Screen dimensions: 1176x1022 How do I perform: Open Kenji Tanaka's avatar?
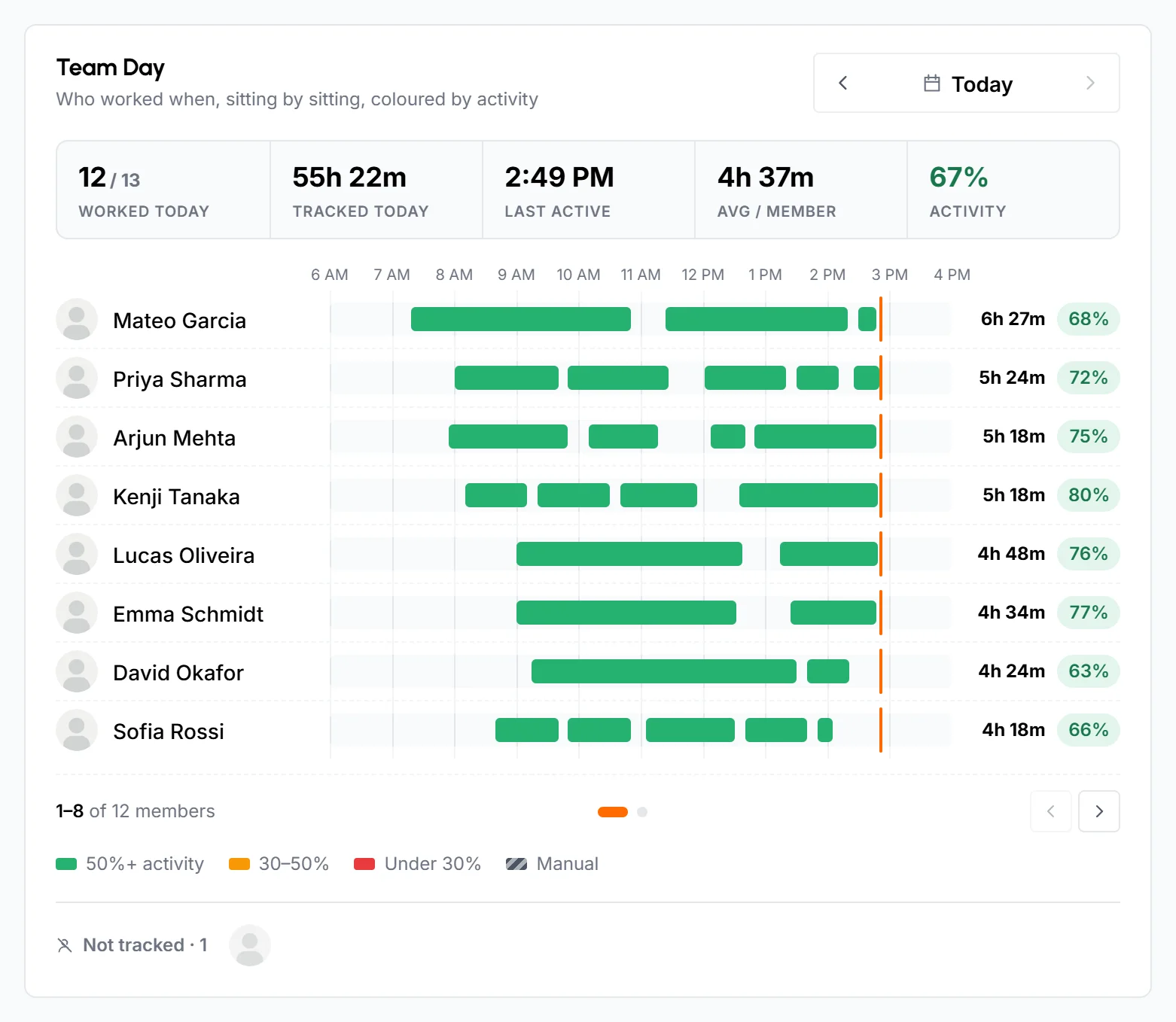[77, 495]
